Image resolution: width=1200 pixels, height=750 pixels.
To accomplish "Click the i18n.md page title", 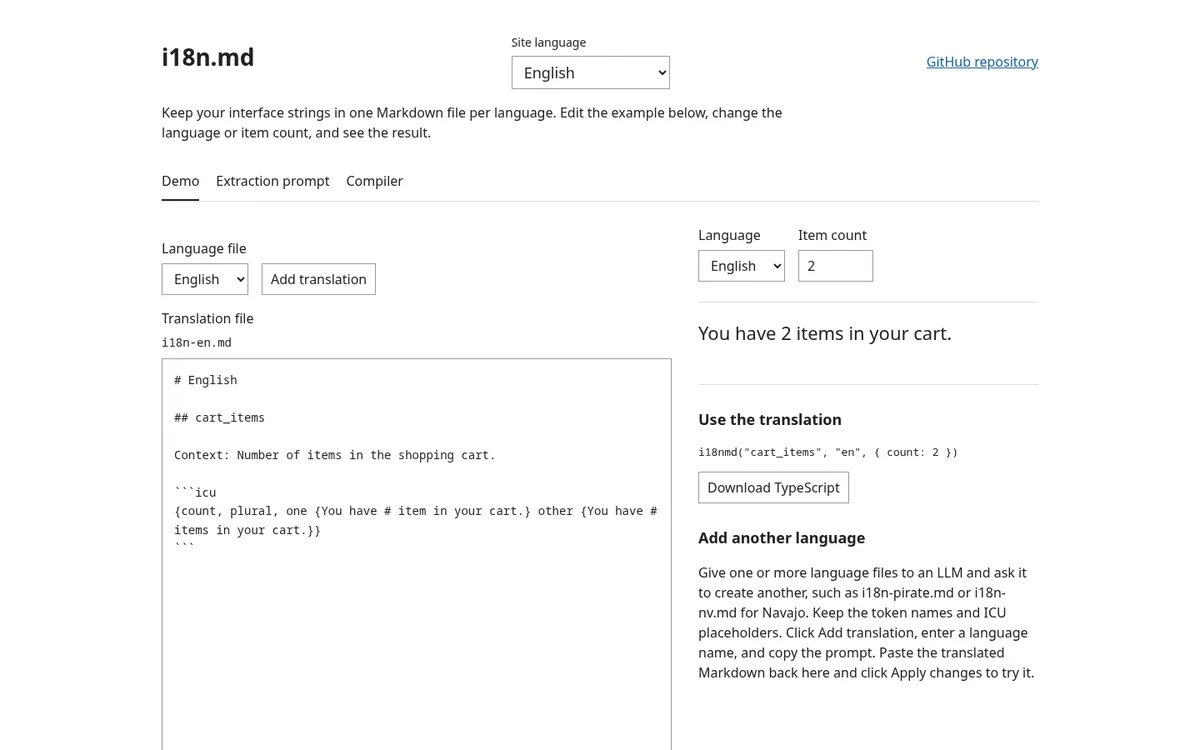I will tap(208, 58).
